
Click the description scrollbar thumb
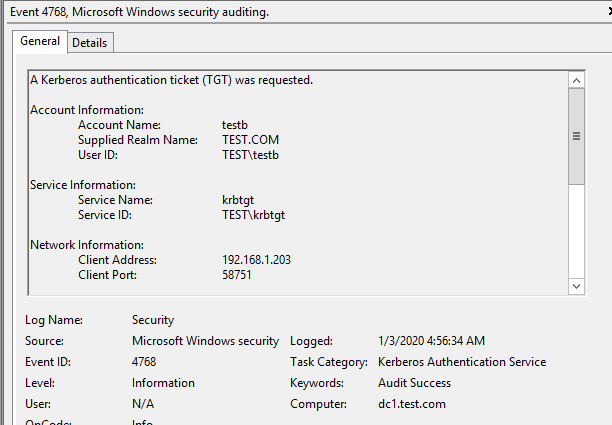coord(576,136)
